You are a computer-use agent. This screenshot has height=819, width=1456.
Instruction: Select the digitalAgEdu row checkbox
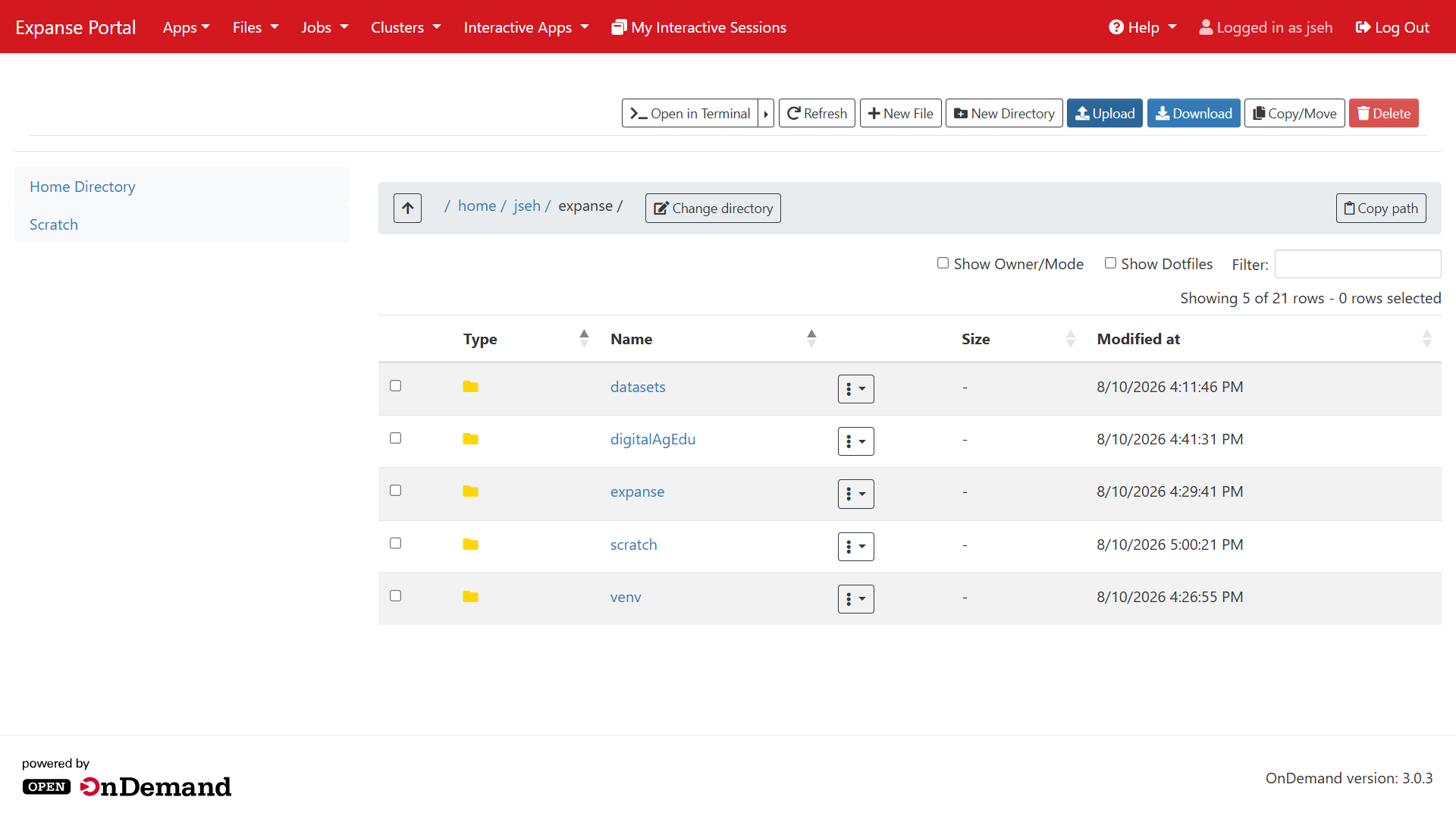[x=395, y=438]
